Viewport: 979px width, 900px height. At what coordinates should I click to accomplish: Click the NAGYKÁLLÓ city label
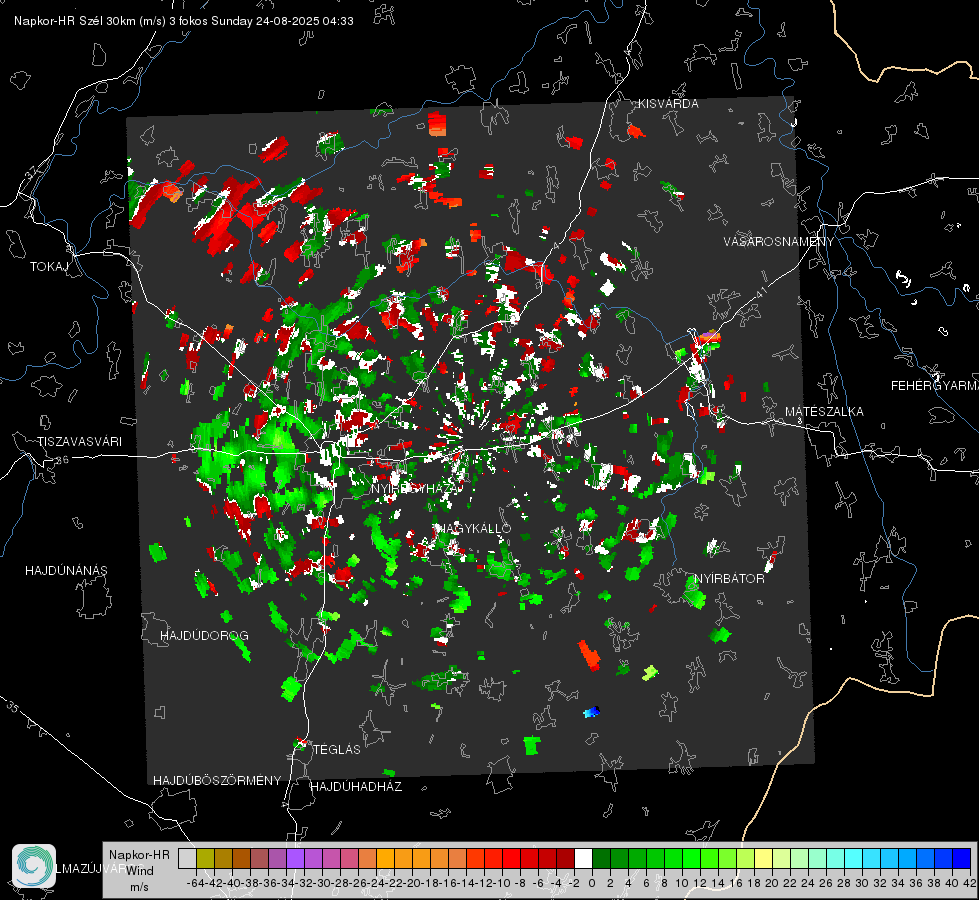click(x=473, y=528)
